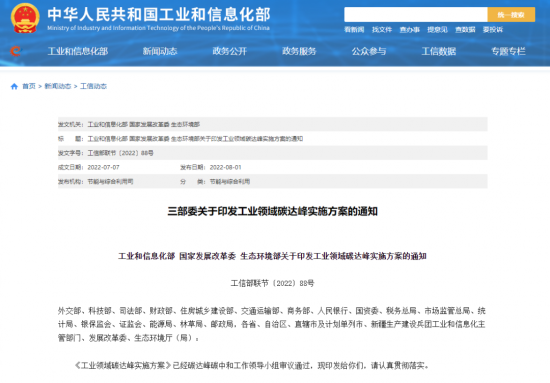This screenshot has width=550, height=383.
Task: Open the 政务服务 nav menu
Action: click(299, 51)
